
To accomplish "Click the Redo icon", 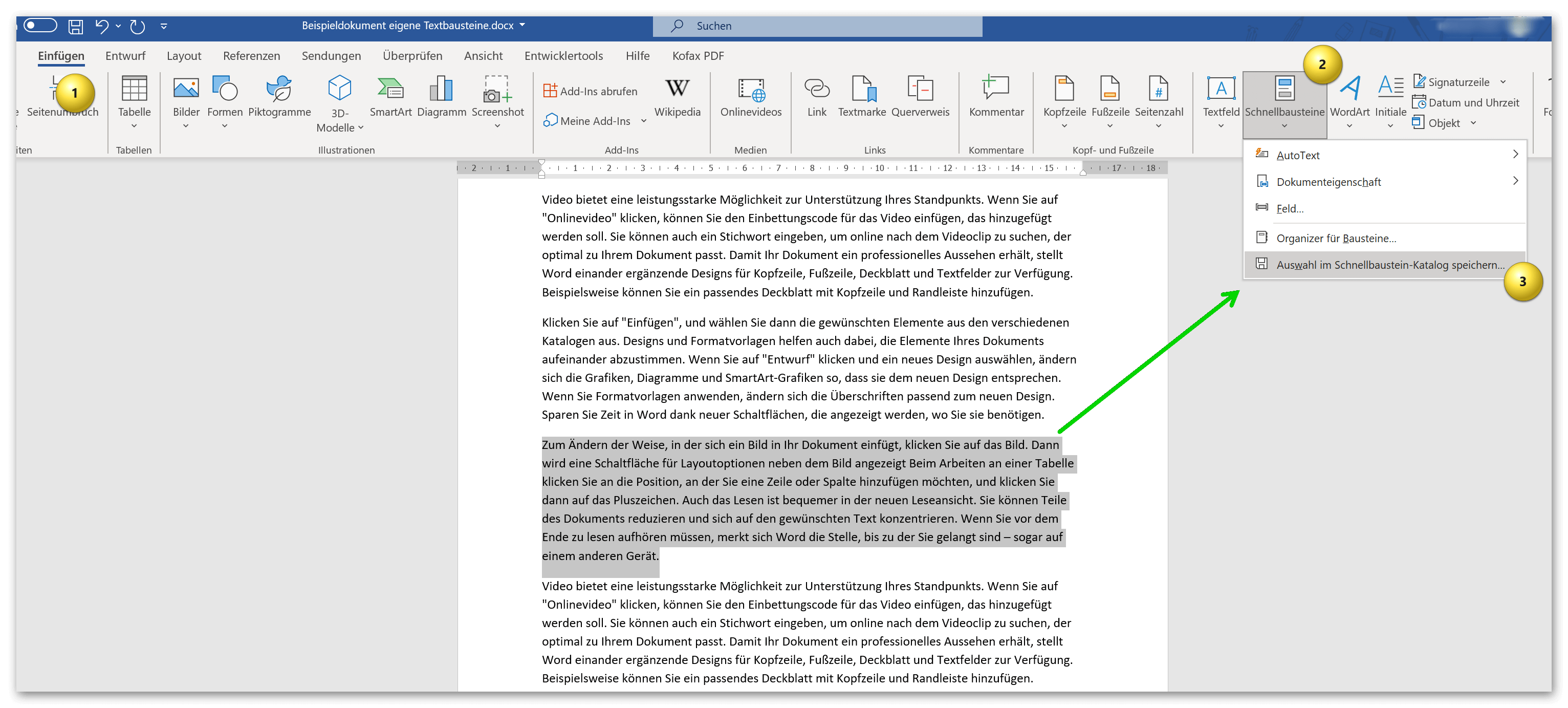I will tap(138, 26).
